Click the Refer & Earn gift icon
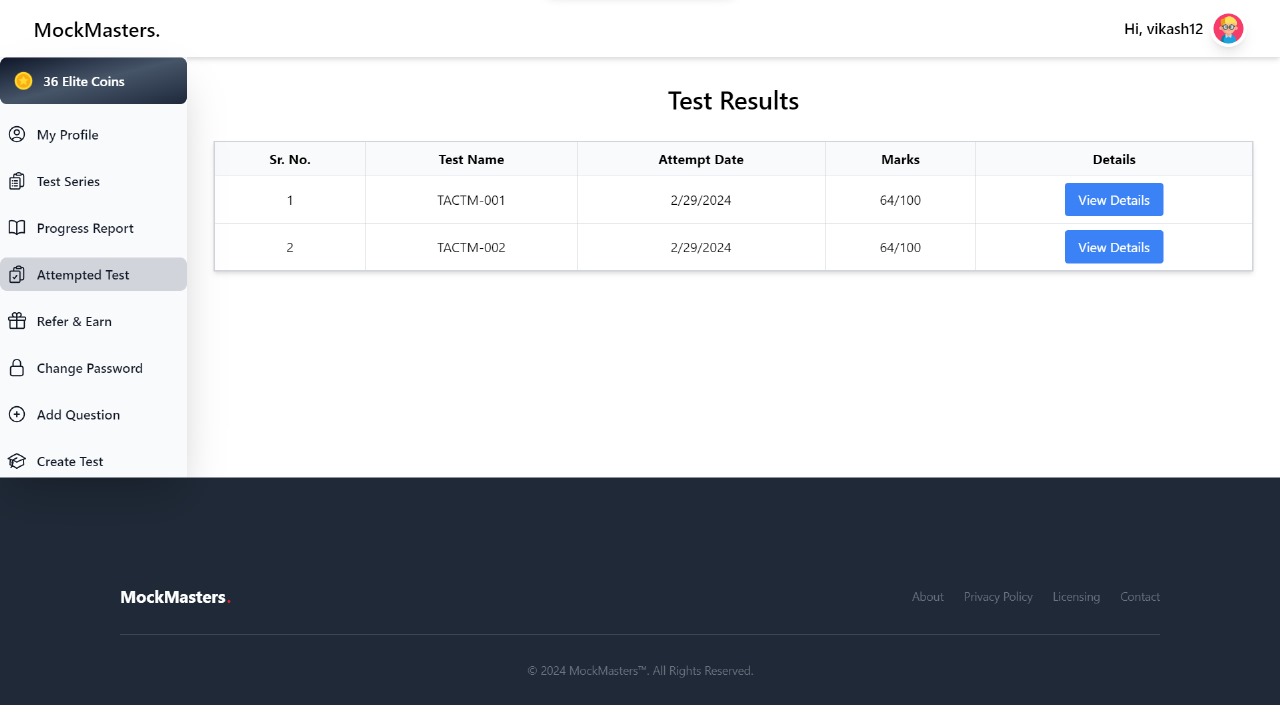The width and height of the screenshot is (1280, 720). [x=17, y=321]
